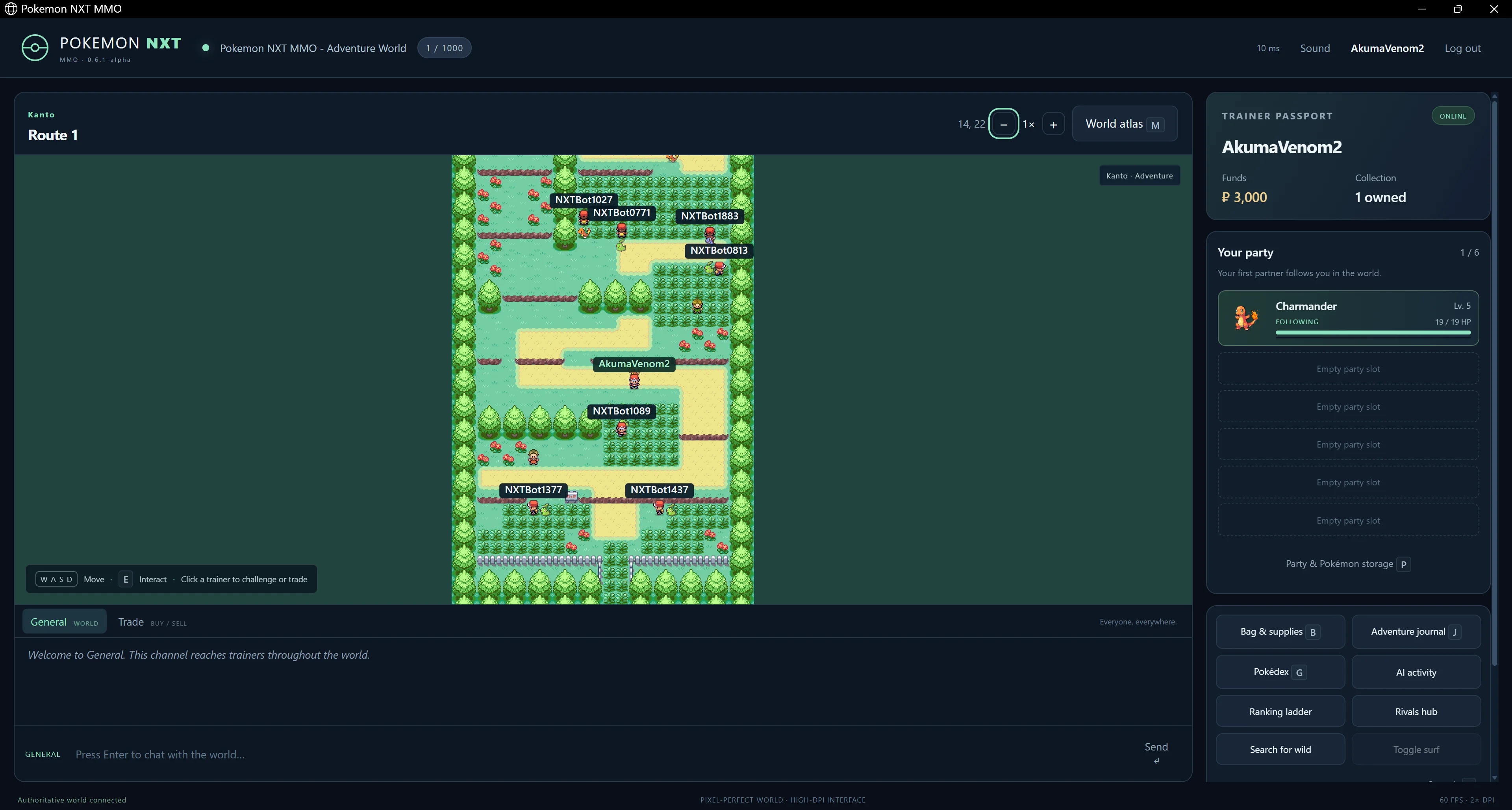Click the AkumaVenom2 name label on map
Image resolution: width=1512 pixels, height=810 pixels.
click(634, 364)
